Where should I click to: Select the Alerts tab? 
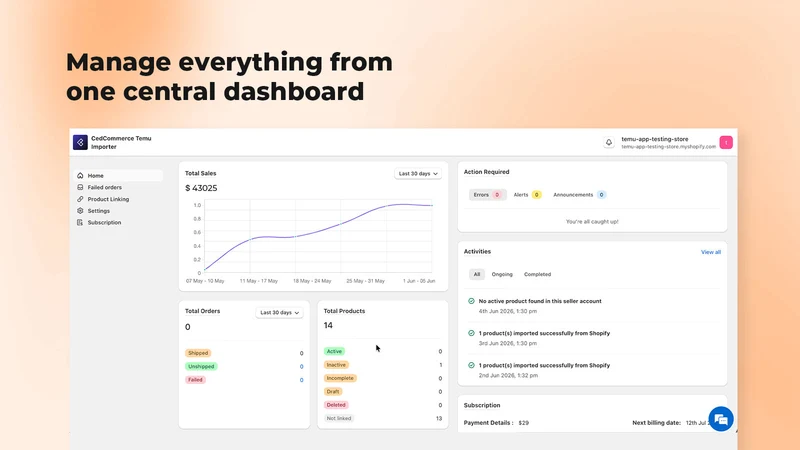coord(527,194)
